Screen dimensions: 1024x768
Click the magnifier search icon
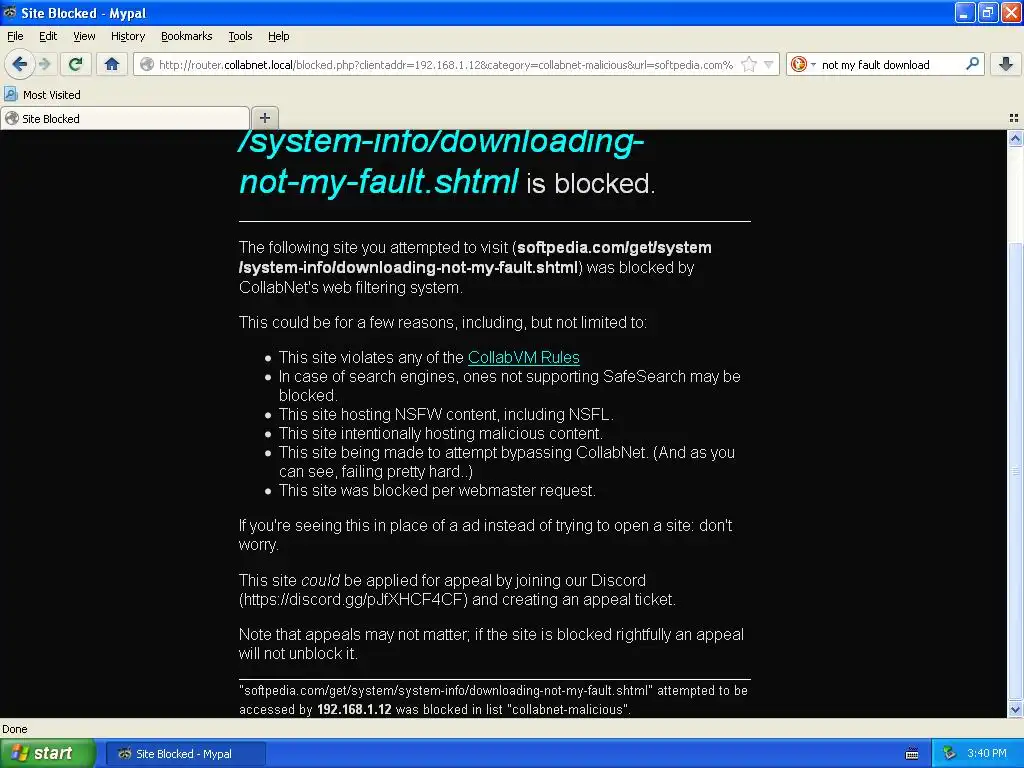[972, 64]
